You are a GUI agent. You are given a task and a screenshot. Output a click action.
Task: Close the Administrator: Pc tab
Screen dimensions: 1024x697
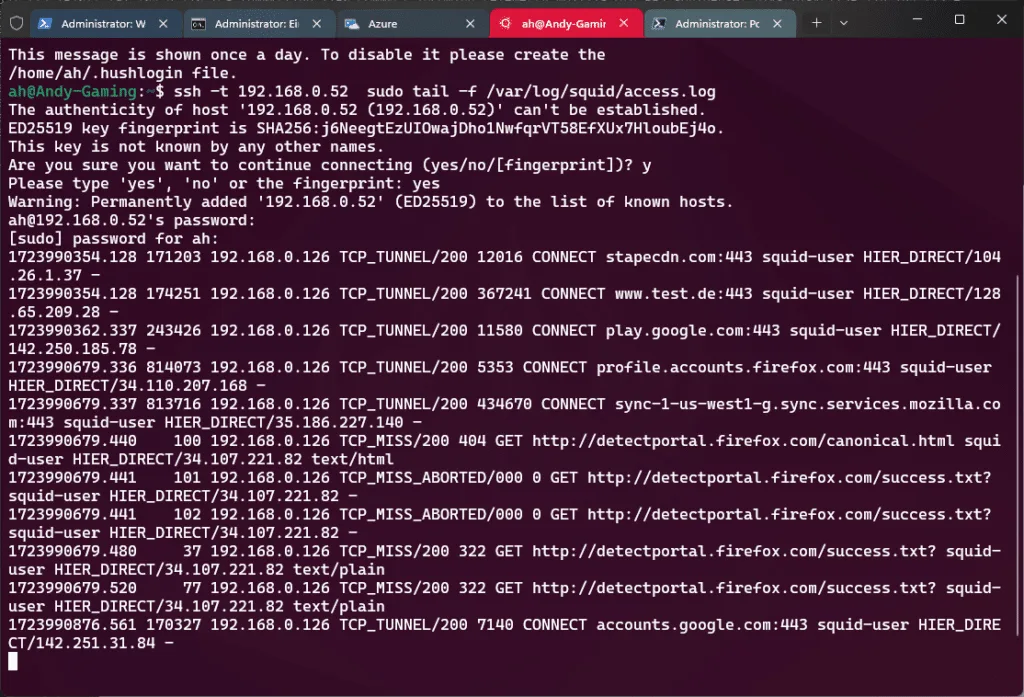point(777,24)
